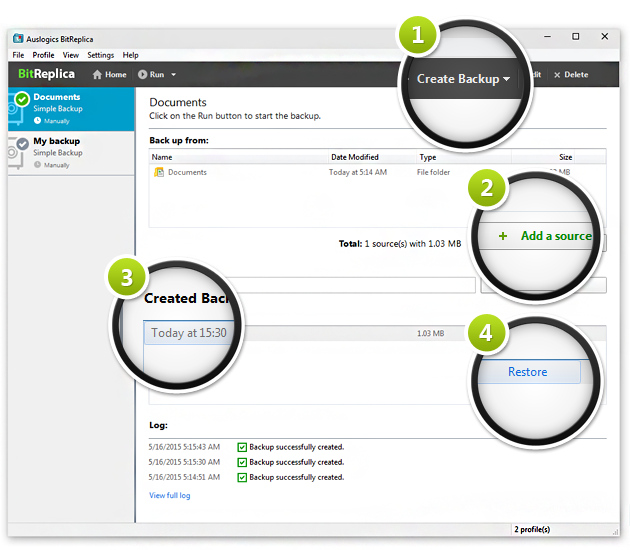Click the Auslogics BitReplica app icon in title bar
This screenshot has height=550, width=630.
tap(18, 39)
